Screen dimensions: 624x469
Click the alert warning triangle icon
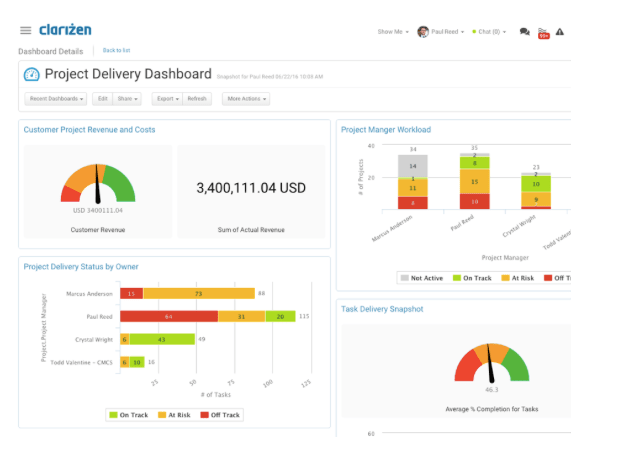560,32
